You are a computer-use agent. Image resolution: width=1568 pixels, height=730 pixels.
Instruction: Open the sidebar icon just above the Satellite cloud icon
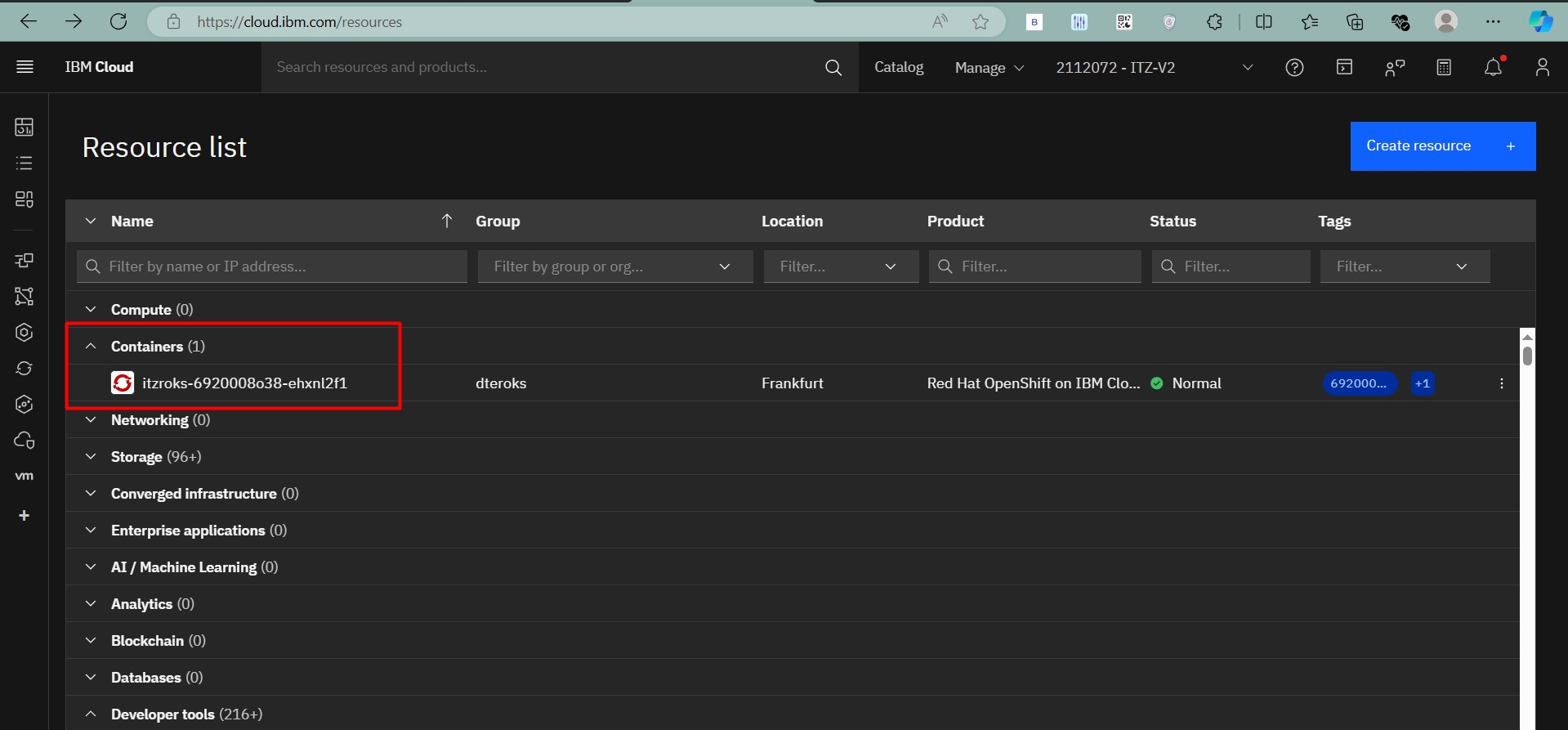tap(25, 405)
